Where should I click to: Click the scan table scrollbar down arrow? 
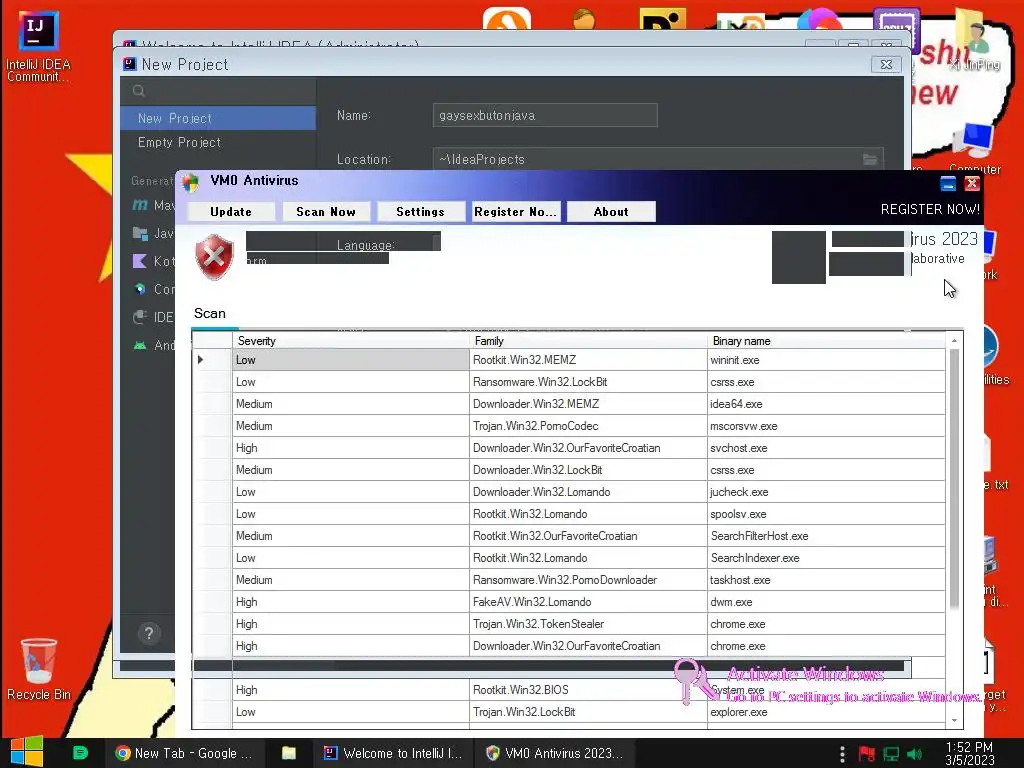coord(954,720)
